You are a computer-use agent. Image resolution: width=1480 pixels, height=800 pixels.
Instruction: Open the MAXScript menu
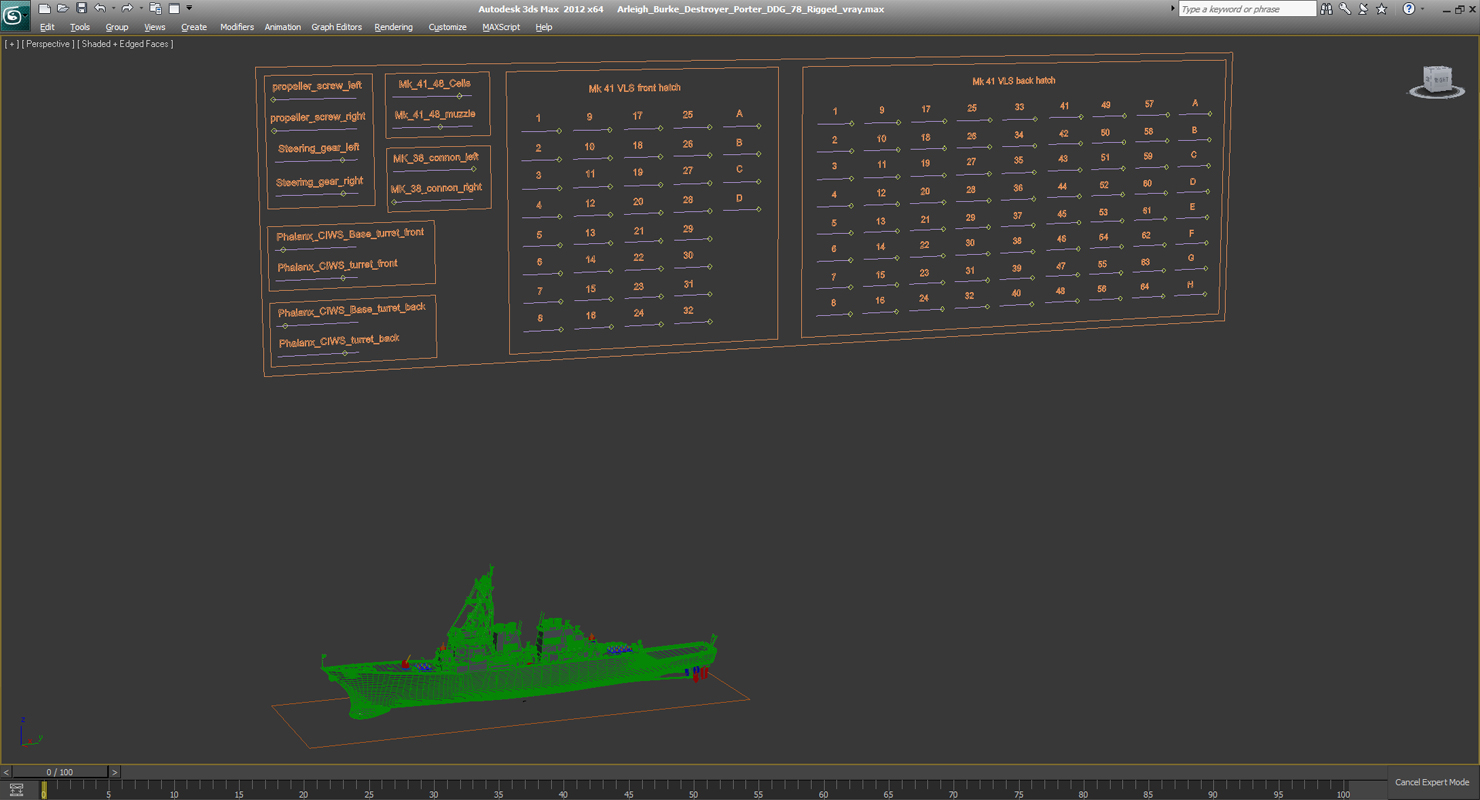point(501,27)
